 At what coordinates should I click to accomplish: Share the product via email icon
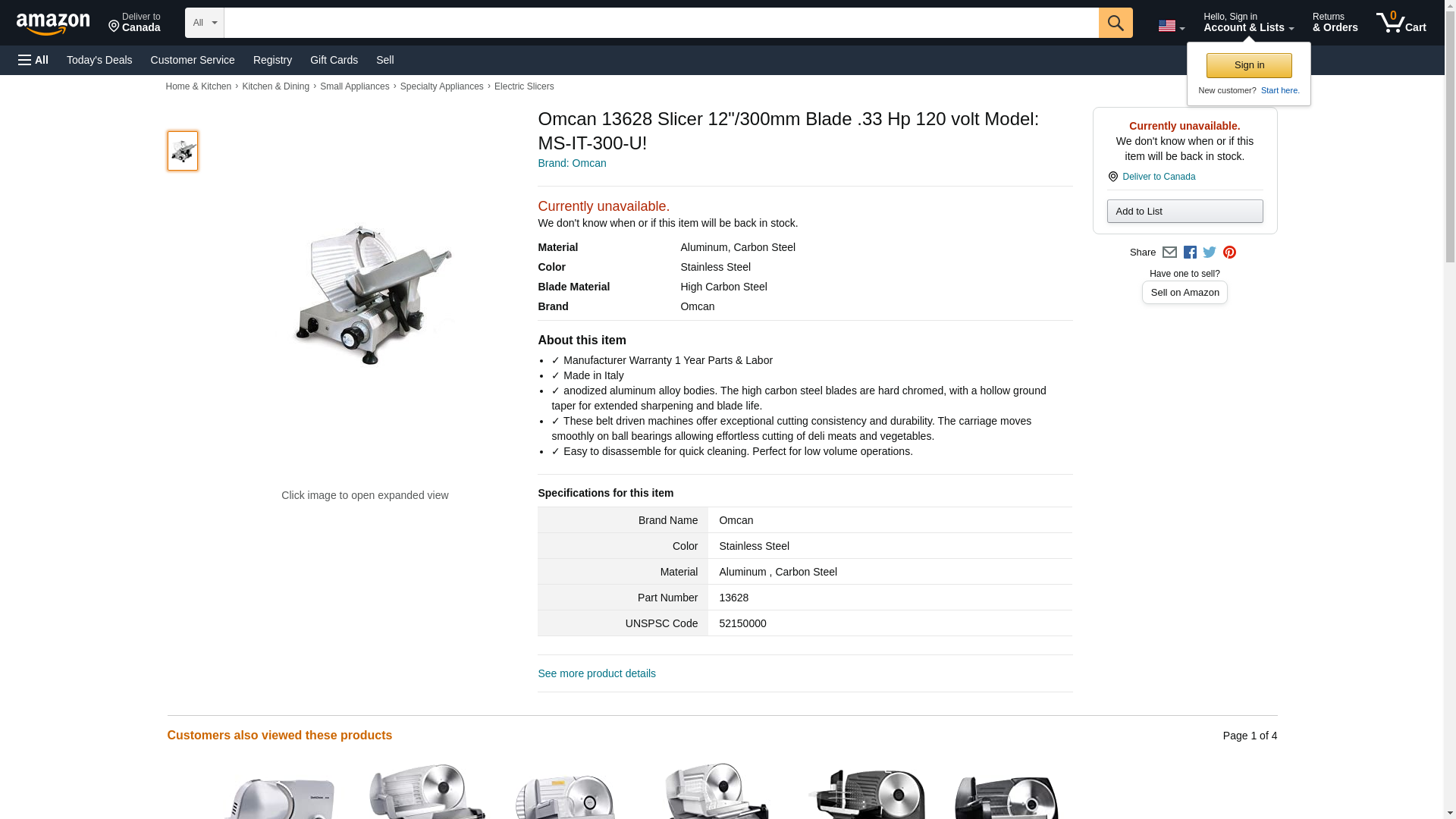(1169, 253)
